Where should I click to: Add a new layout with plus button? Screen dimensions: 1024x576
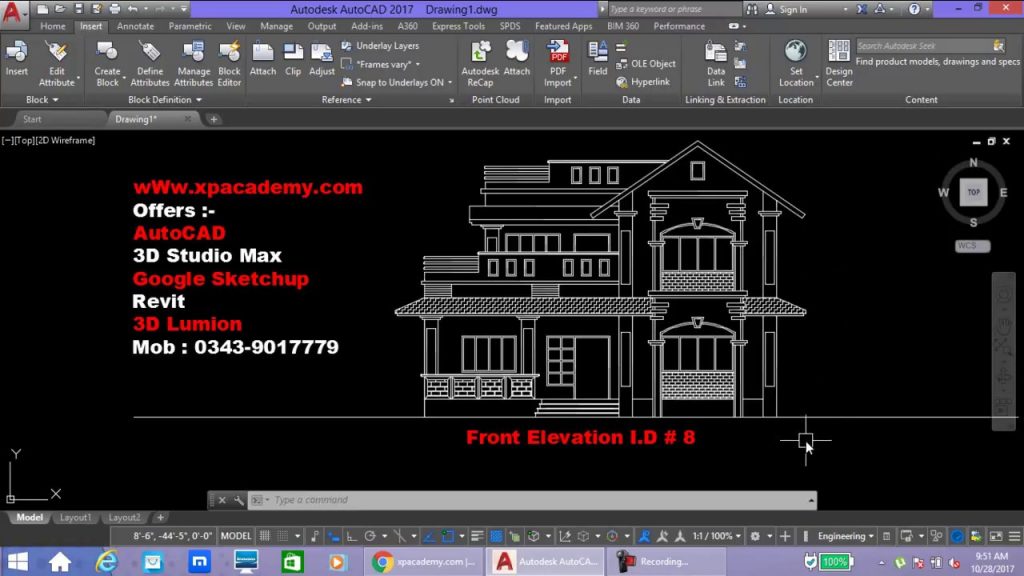tap(160, 517)
